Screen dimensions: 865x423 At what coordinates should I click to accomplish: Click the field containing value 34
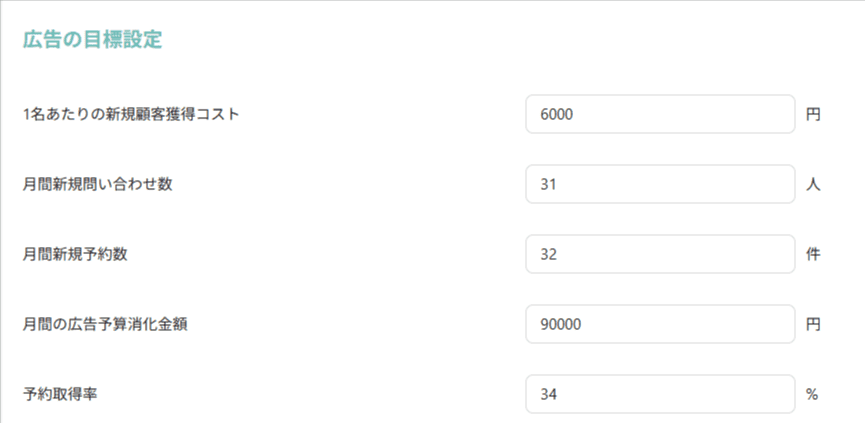(660, 394)
